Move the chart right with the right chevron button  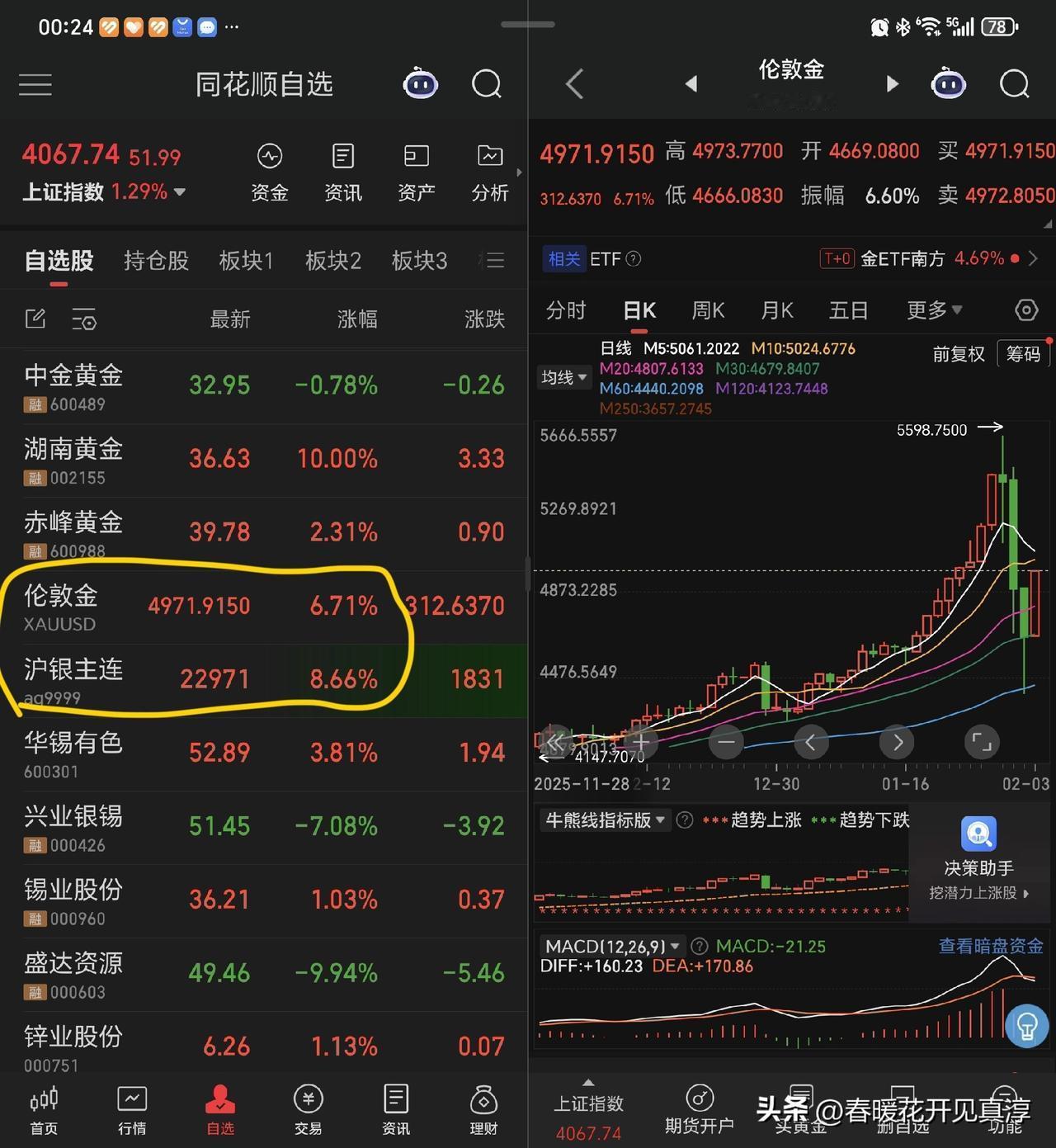click(897, 743)
